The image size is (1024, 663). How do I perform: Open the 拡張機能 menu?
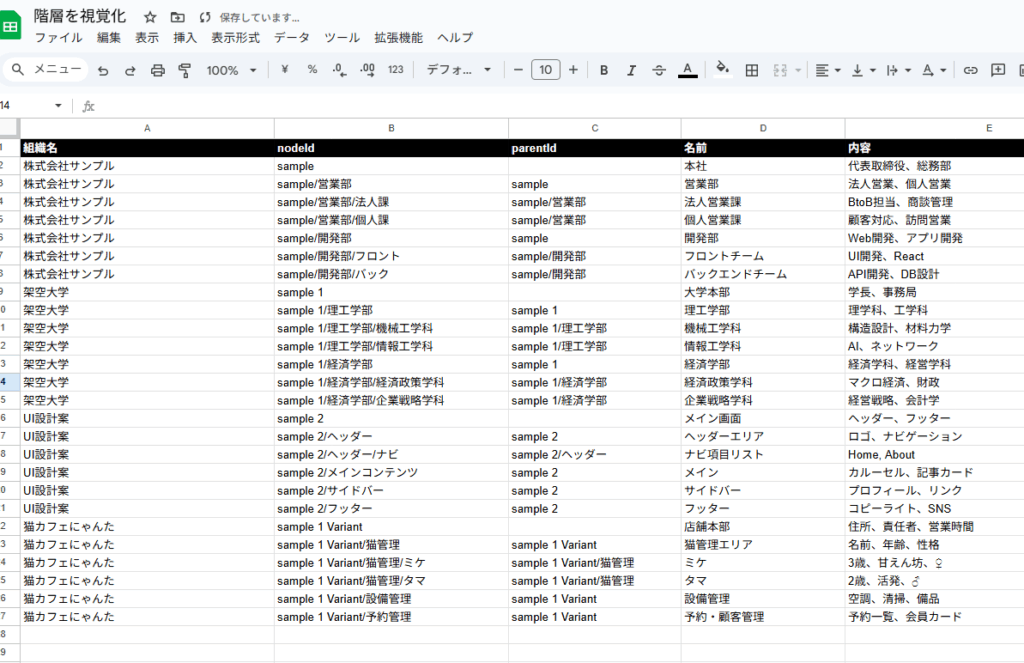click(x=398, y=38)
